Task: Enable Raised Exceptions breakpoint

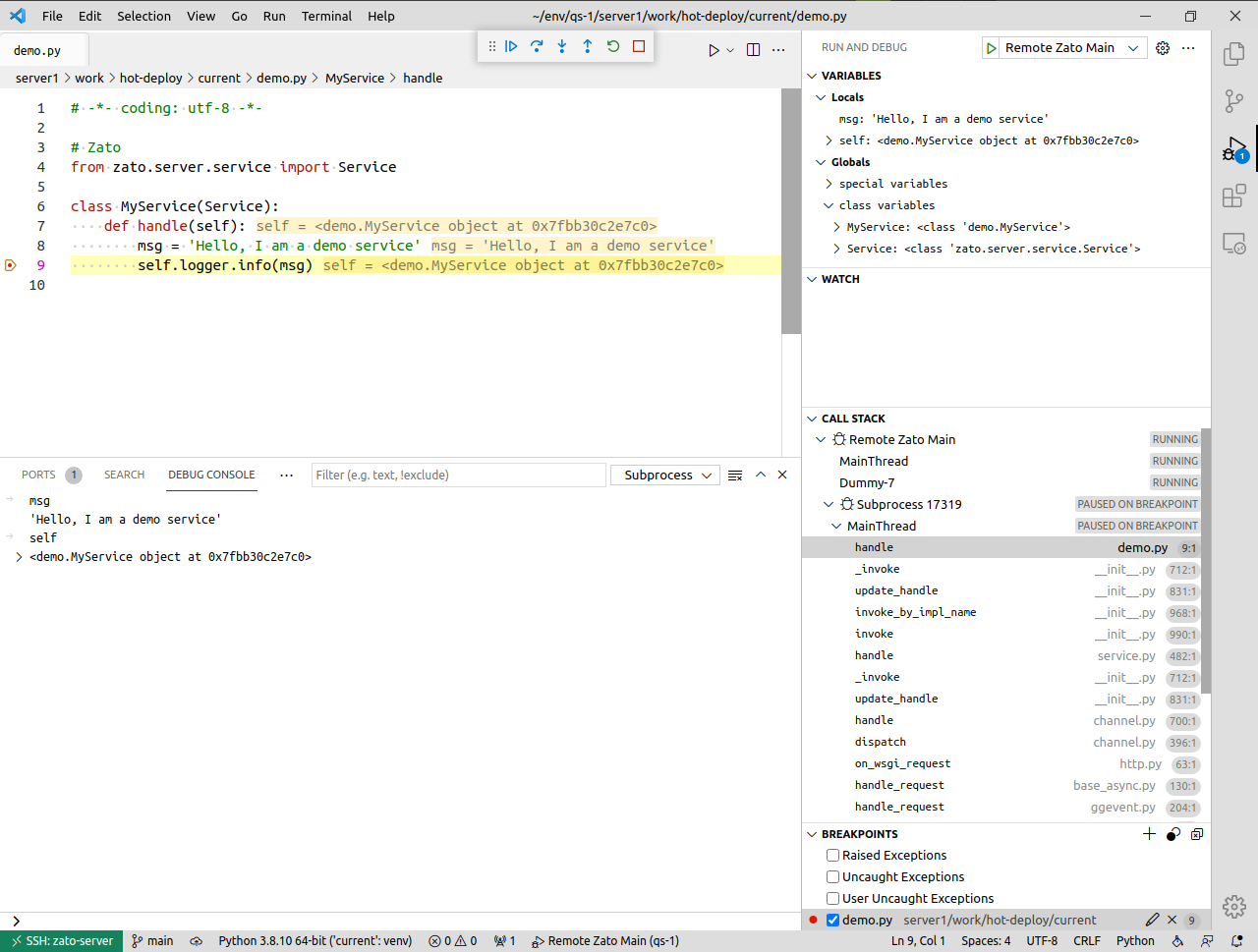Action: coord(832,856)
